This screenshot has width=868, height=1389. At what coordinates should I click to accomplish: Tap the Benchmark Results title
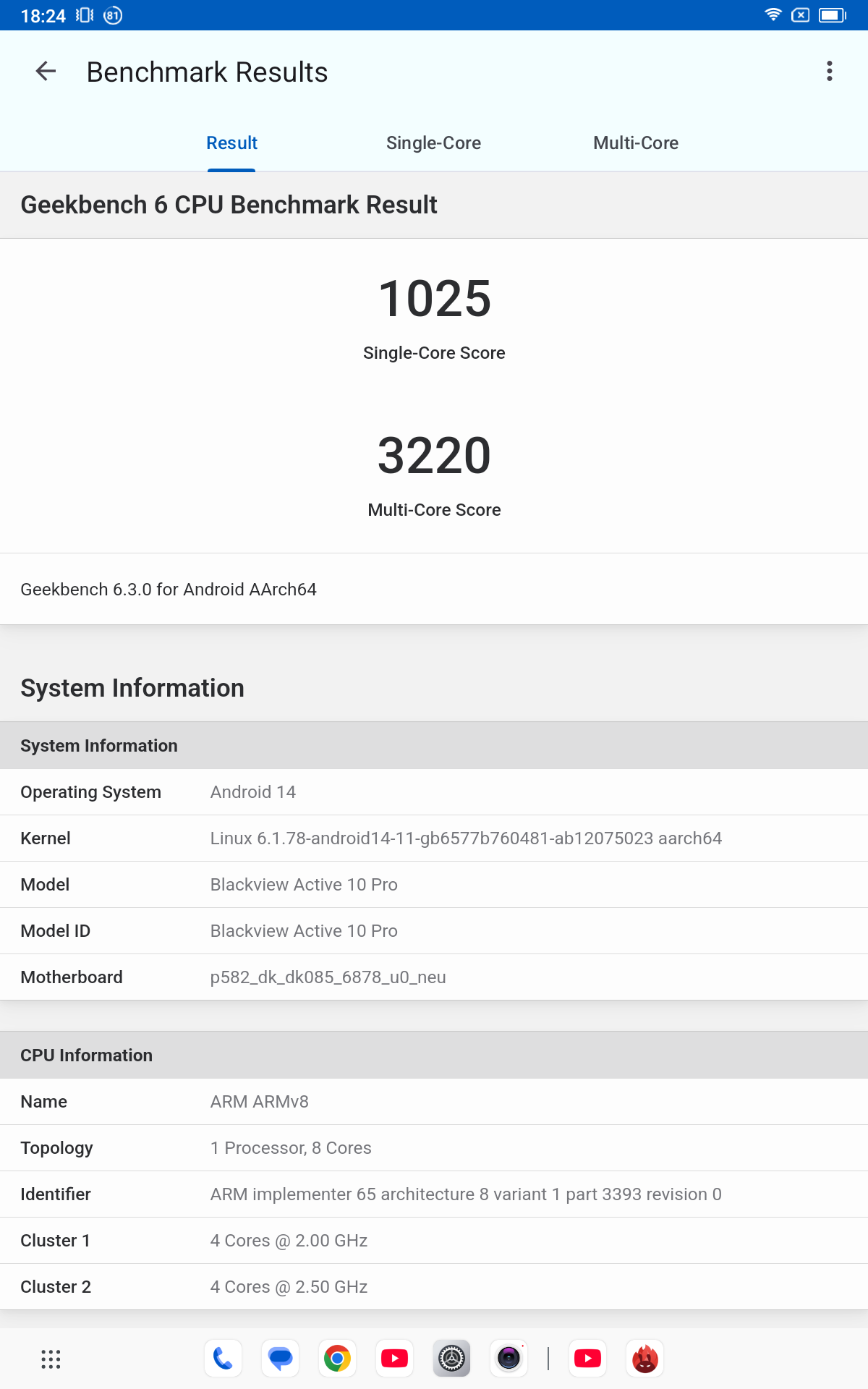coord(207,72)
